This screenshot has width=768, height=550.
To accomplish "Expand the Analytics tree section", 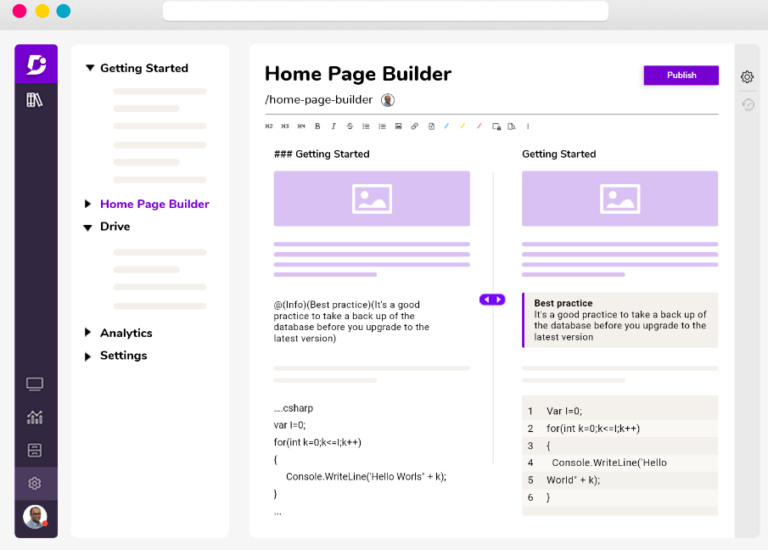I will (89, 333).
